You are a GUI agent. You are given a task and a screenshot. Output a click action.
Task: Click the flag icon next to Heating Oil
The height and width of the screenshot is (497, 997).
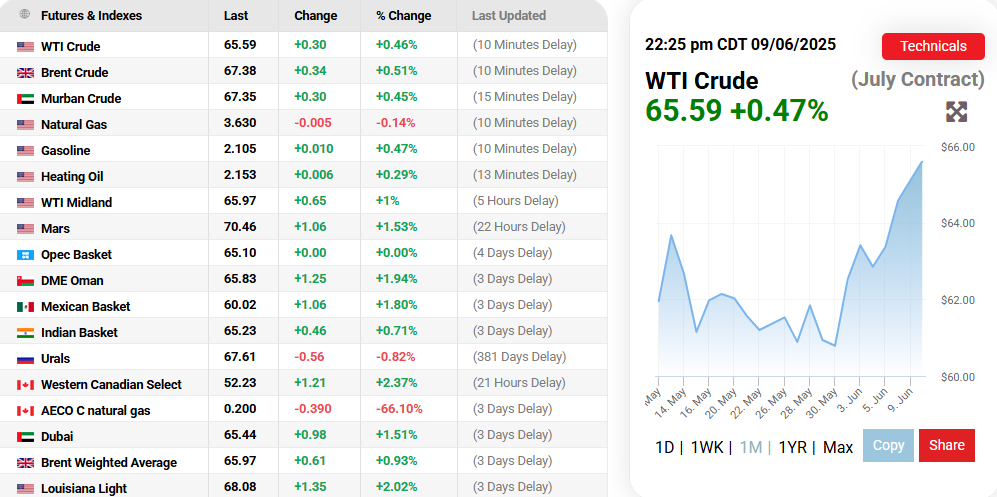(x=25, y=177)
